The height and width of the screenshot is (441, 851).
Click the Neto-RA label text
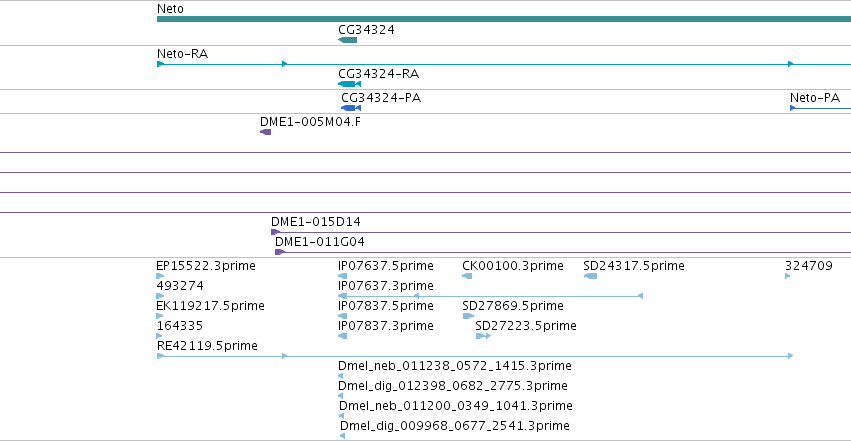[182, 54]
